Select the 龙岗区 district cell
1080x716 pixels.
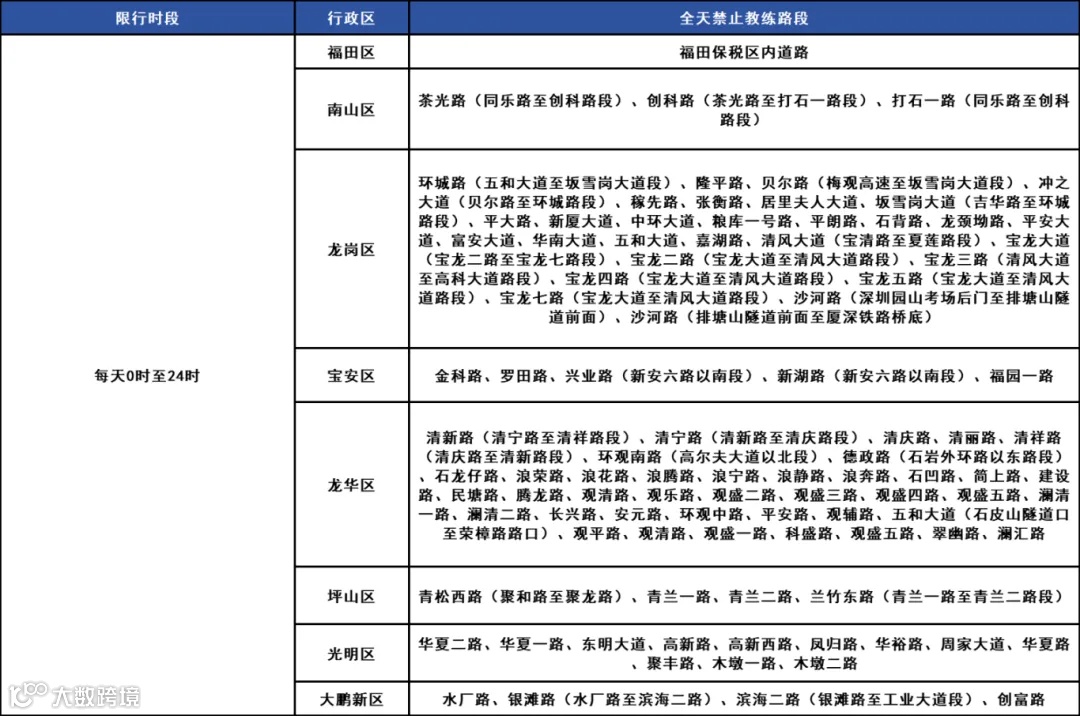click(x=351, y=248)
